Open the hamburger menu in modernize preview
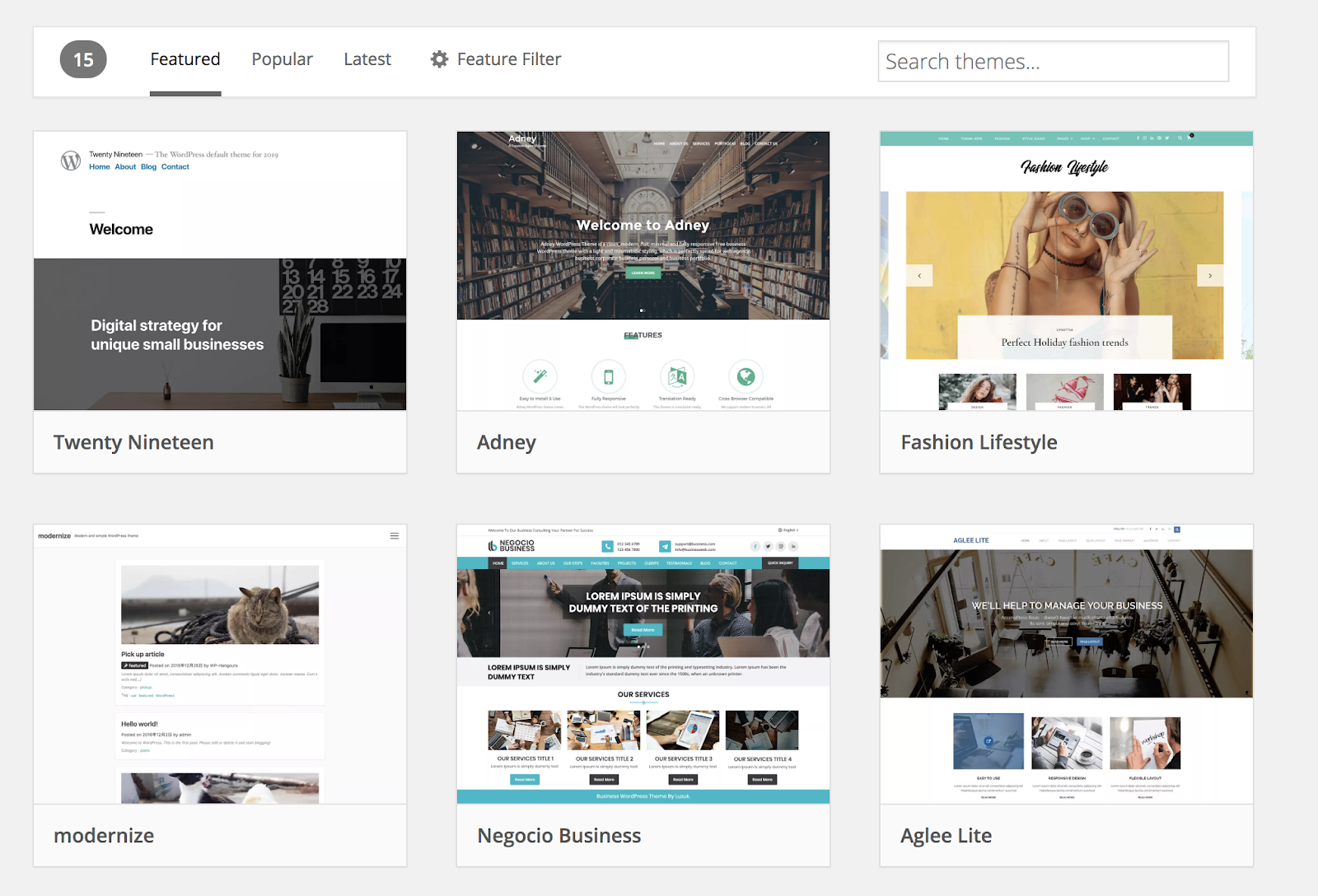Screen dimensions: 1318x896 (395, 535)
